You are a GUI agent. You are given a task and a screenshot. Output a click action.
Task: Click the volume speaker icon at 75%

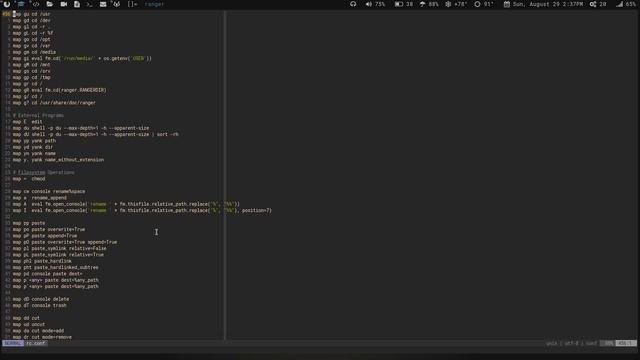pyautogui.click(x=369, y=4)
